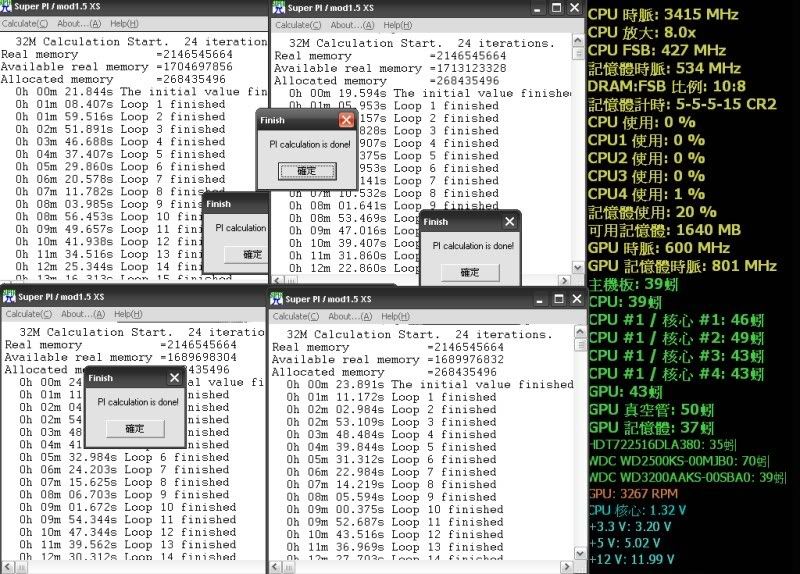
Task: Maximize the 1713123328 memory Super PI window
Action: coord(556,8)
